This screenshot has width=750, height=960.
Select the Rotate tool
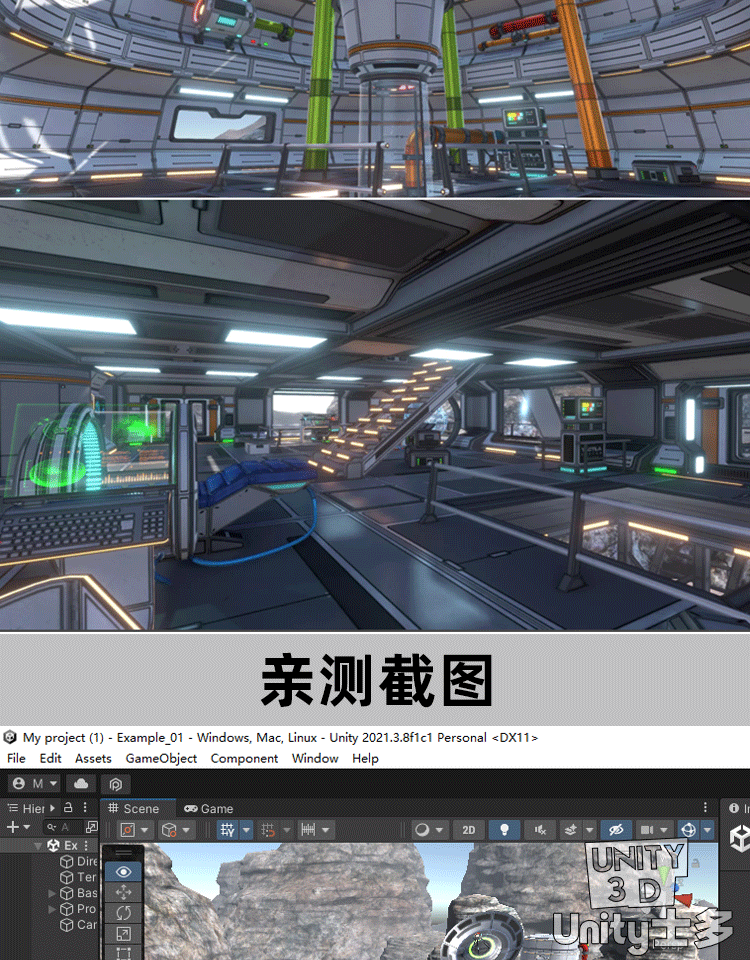[x=123, y=913]
